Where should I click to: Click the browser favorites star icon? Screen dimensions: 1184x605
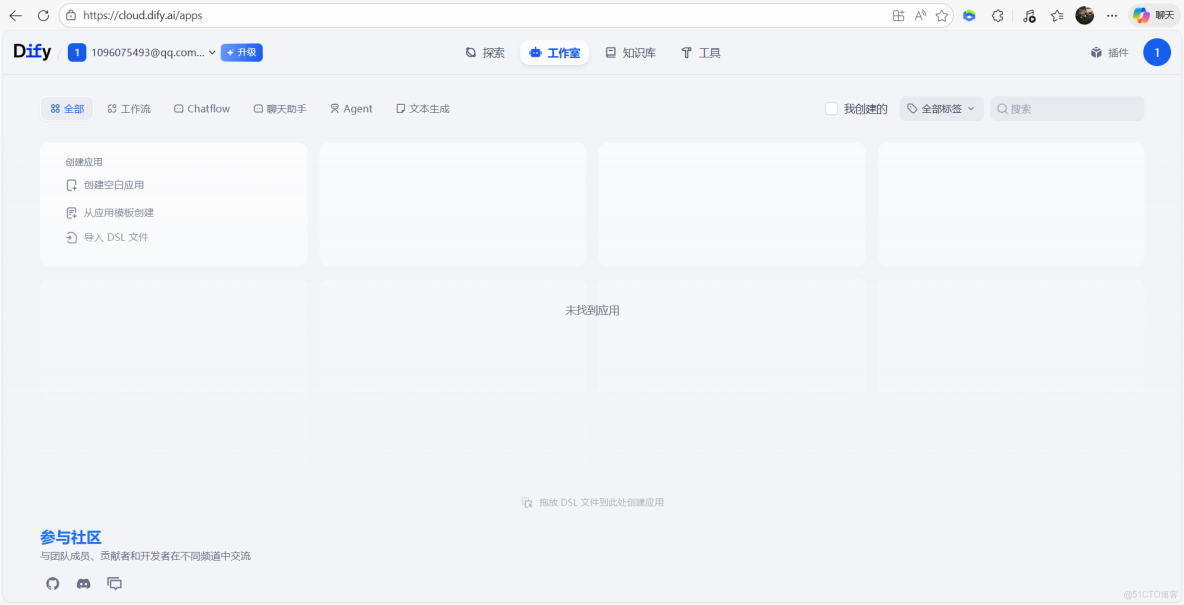point(941,15)
